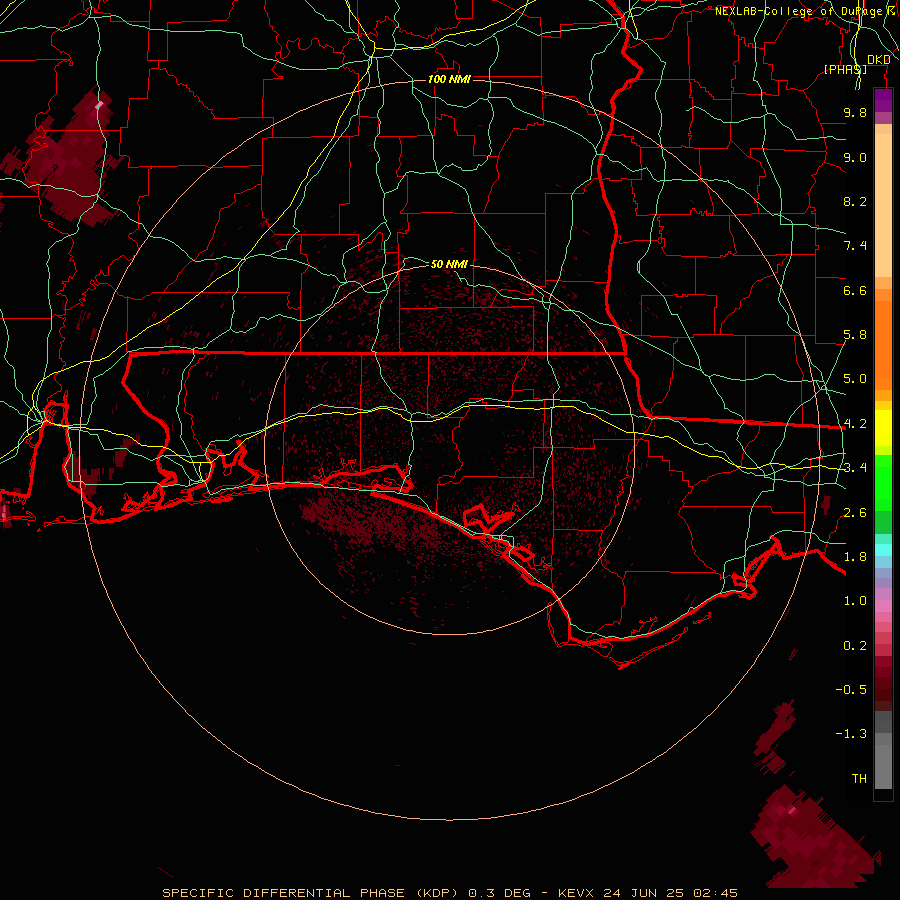Viewport: 900px width, 900px height.
Task: Click the 7.4 scale value
Action: click(x=855, y=246)
